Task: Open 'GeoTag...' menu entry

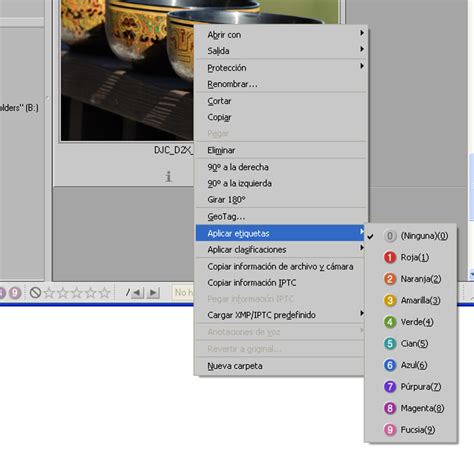Action: (x=281, y=217)
